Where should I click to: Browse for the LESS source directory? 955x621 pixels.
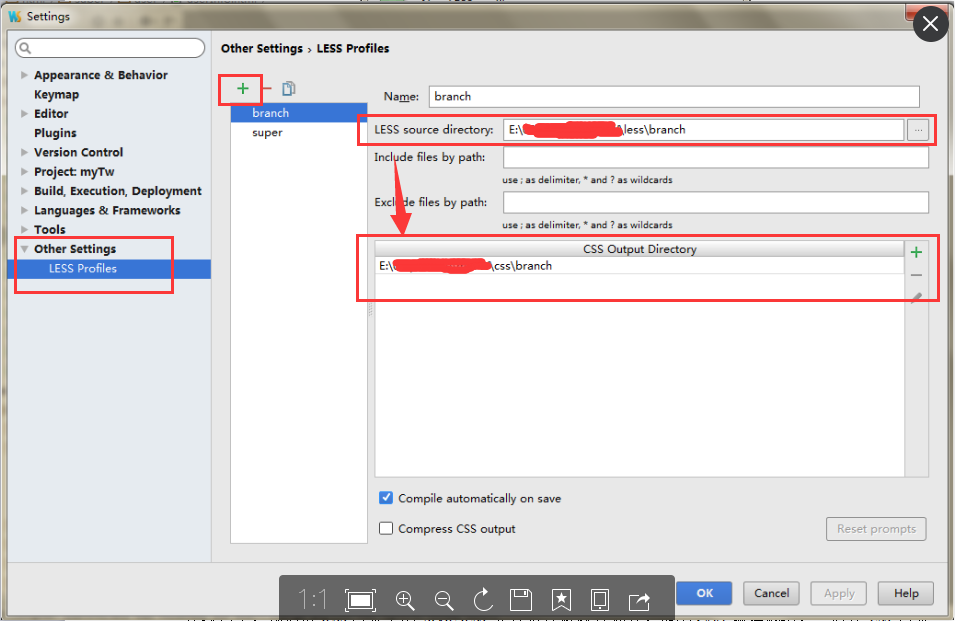point(919,128)
